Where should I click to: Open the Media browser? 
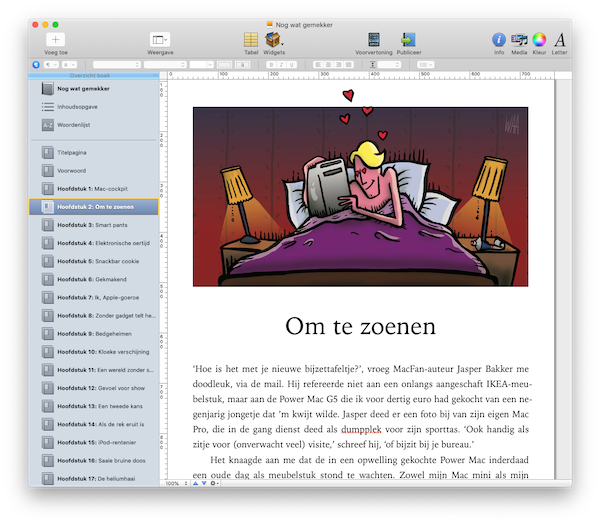coord(519,39)
